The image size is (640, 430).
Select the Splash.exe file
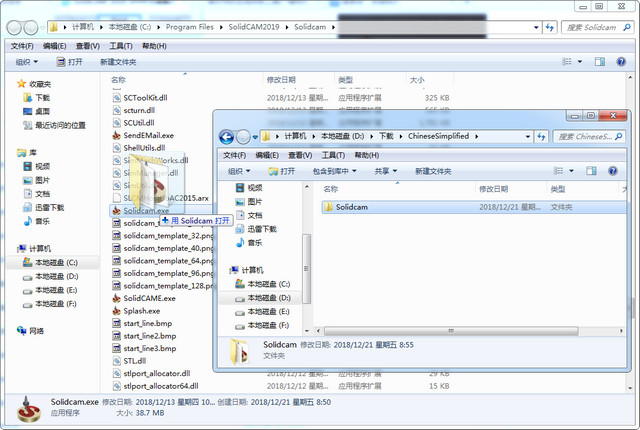[x=136, y=311]
